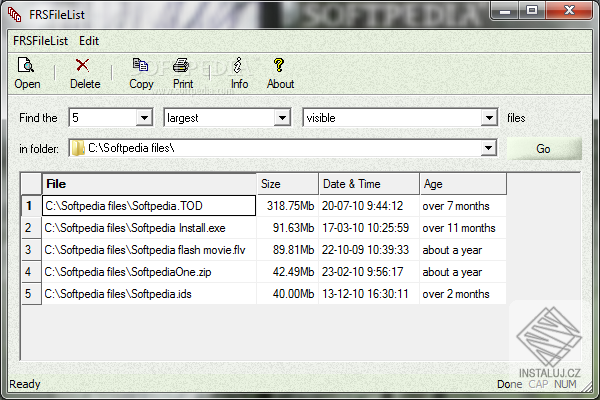Screen dimensions: 600x400
Task: Expand the 'visible' files dropdown
Action: tap(489, 118)
